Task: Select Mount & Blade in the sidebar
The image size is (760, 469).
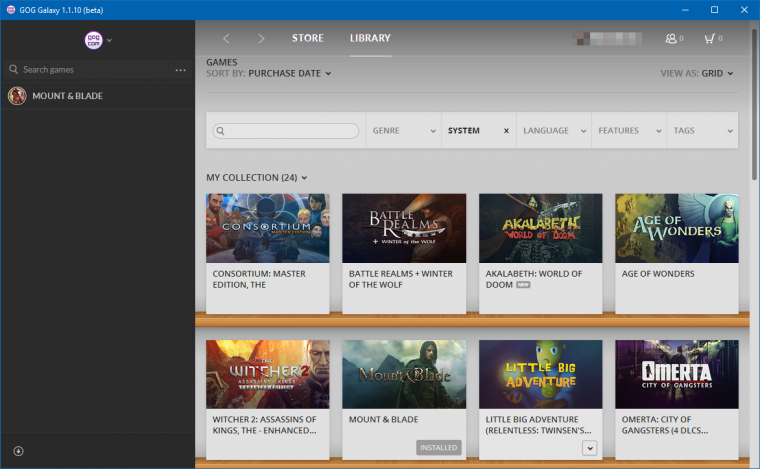Action: pos(97,96)
